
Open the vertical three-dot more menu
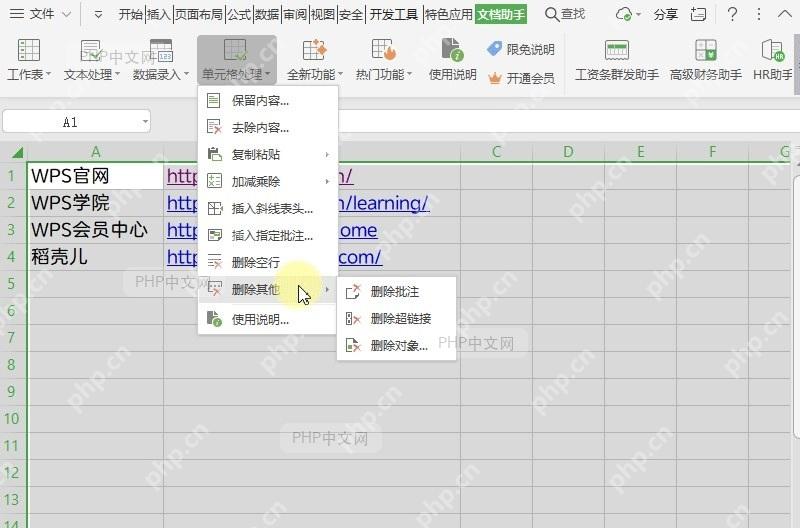pos(759,14)
